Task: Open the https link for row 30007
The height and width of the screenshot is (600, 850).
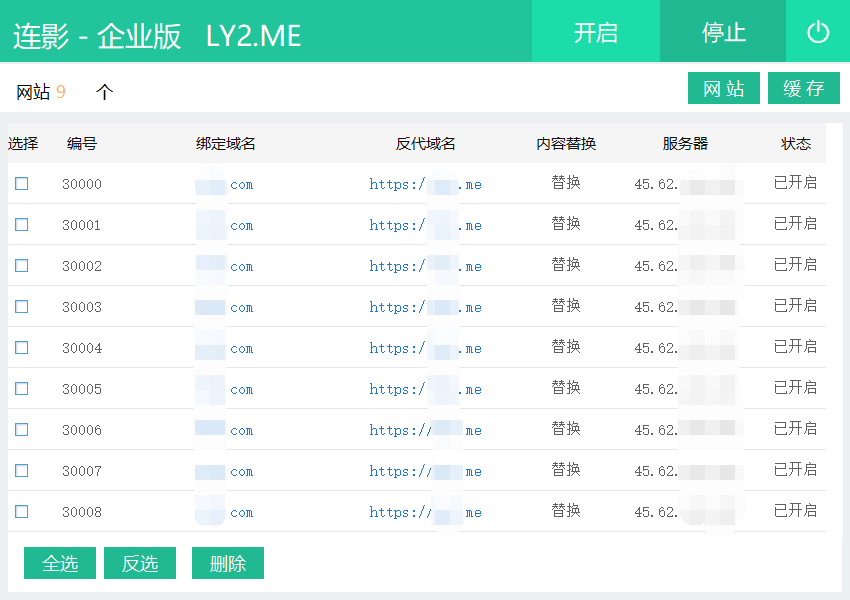Action: click(425, 471)
